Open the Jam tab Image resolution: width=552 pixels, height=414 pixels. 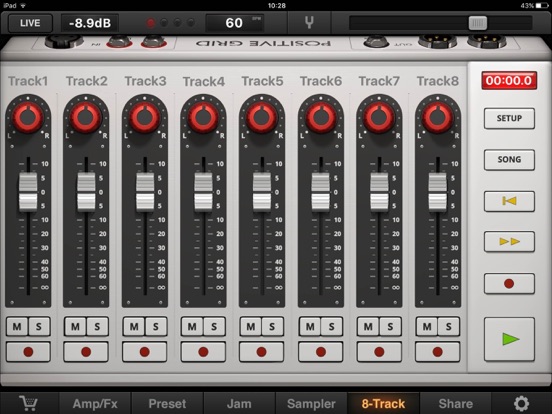[x=239, y=403]
